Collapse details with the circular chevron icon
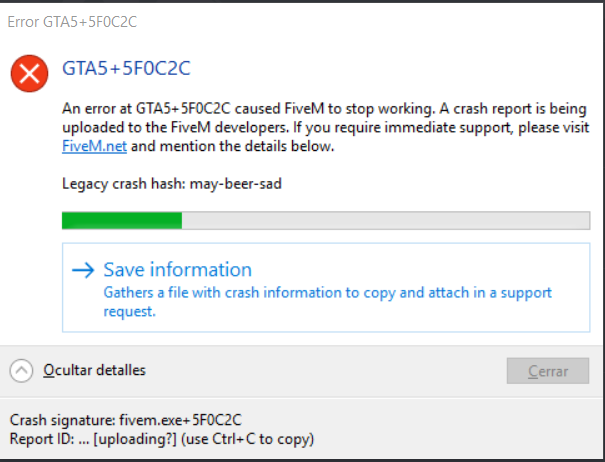Image resolution: width=605 pixels, height=462 pixels. (x=22, y=371)
